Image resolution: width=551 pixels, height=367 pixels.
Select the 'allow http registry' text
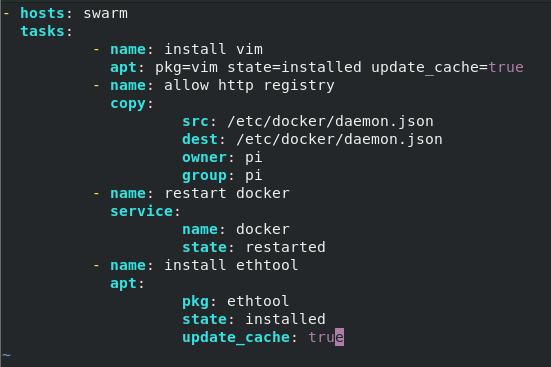point(249,85)
